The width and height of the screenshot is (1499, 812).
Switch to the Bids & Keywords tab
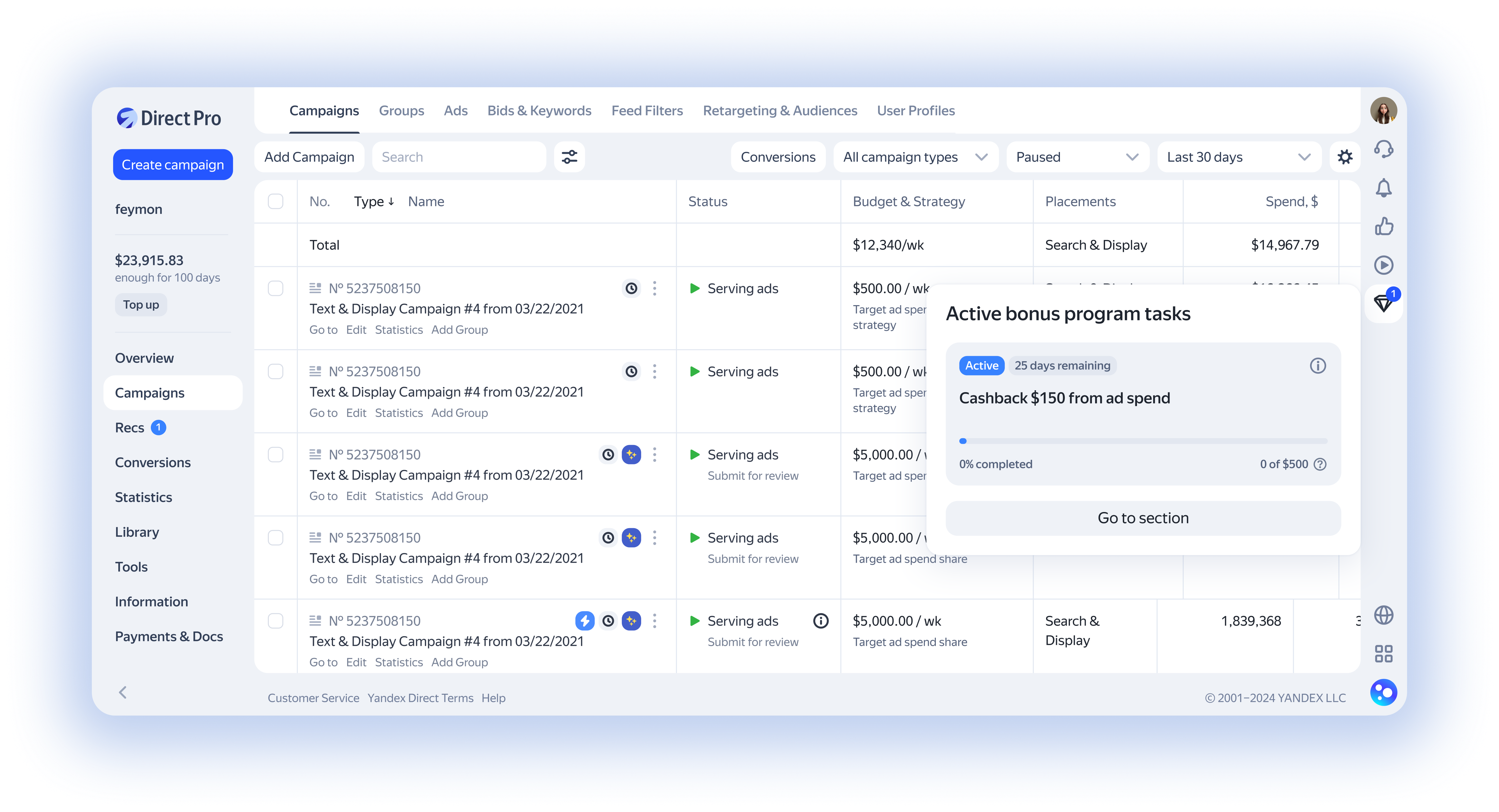[539, 111]
